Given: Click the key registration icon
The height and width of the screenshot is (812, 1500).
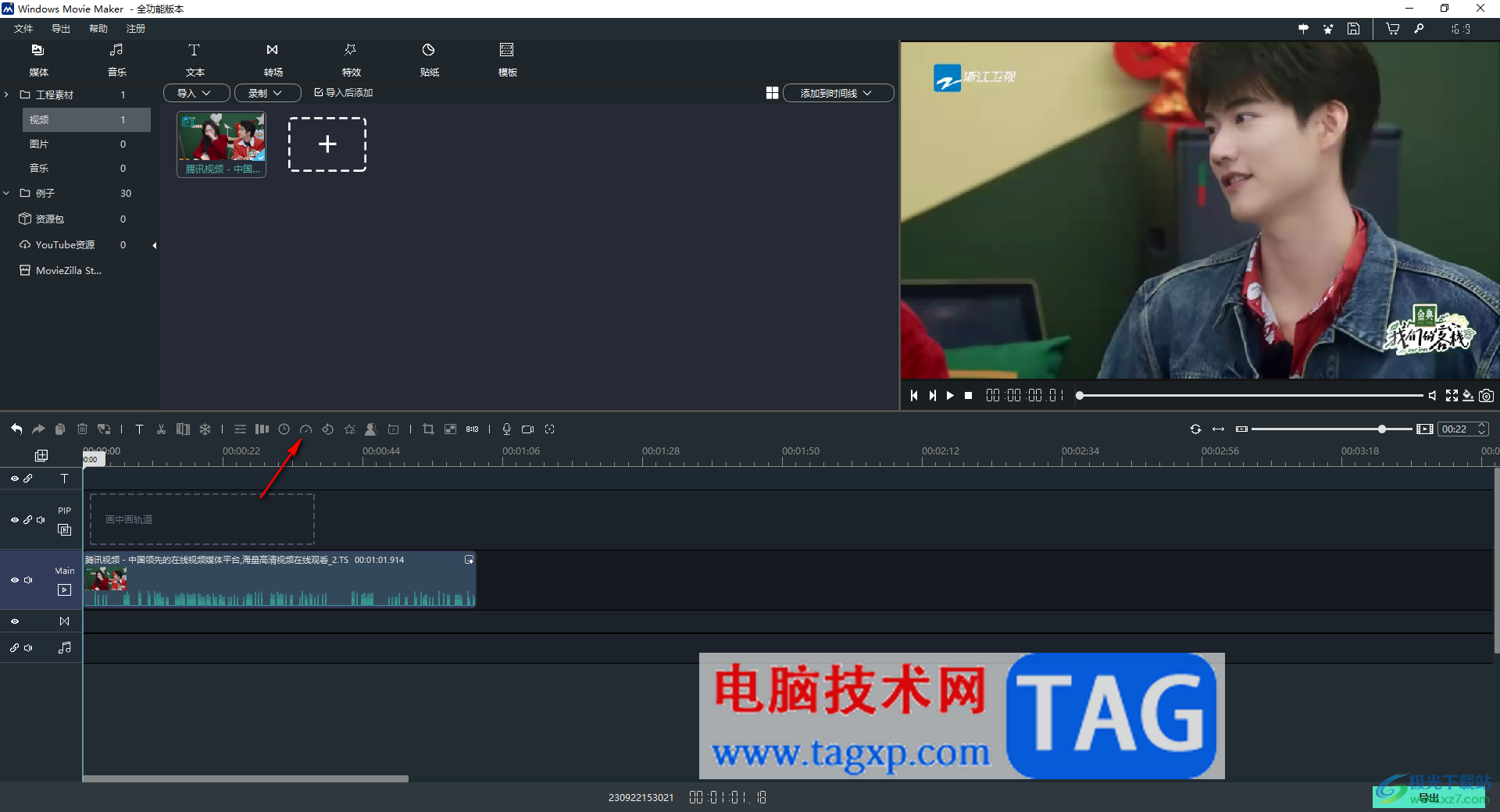Looking at the screenshot, I should [1419, 29].
